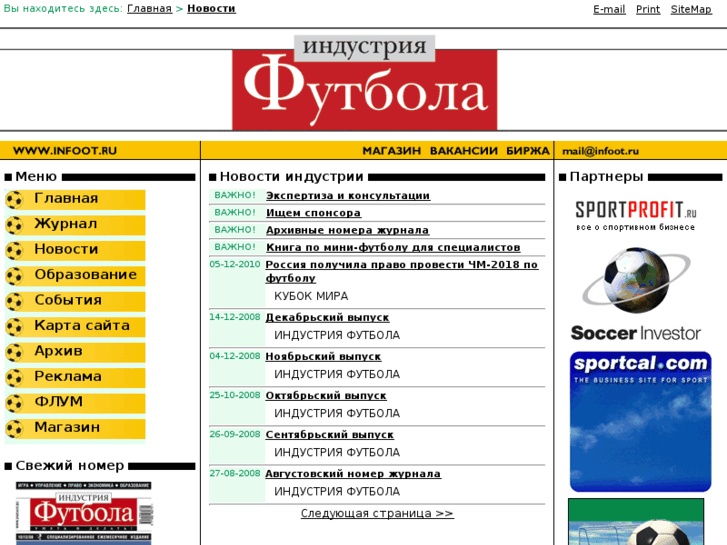This screenshot has width=727, height=545.
Task: Click the soccer ball icon beside Журнал
Action: point(14,225)
